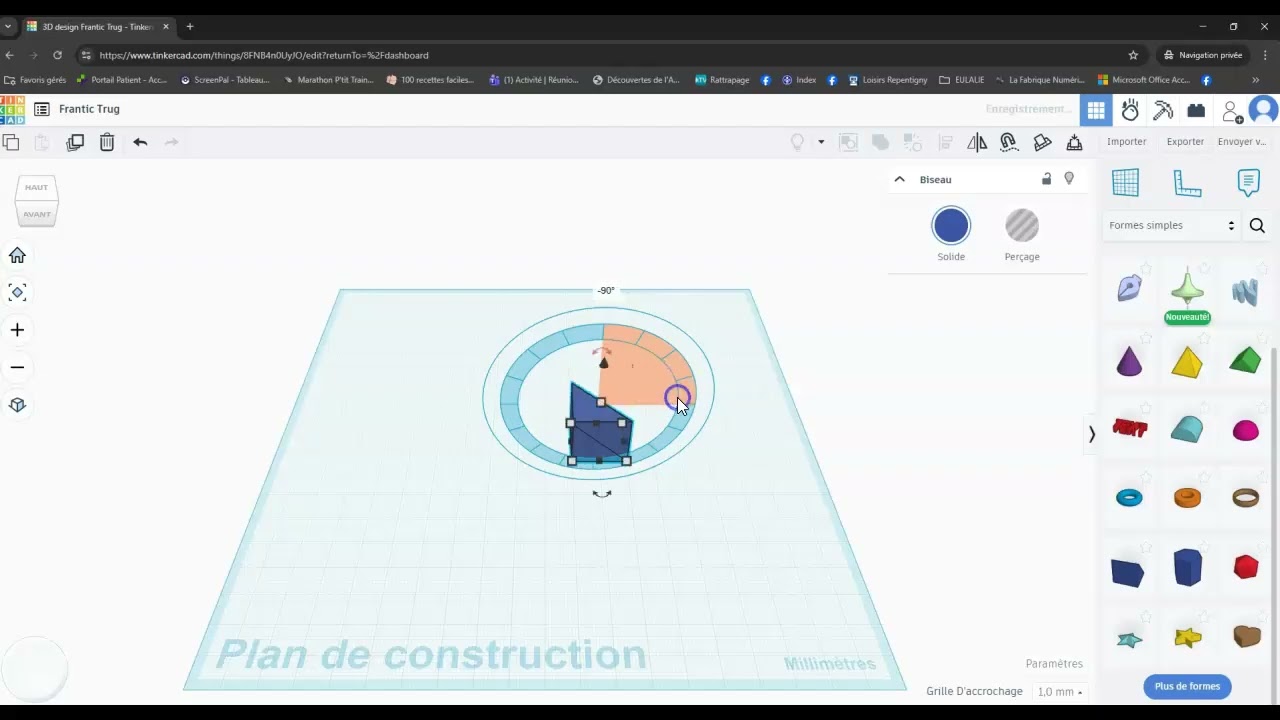The image size is (1280, 720).
Task: Click the HAUT face of view cube
Action: 37,188
